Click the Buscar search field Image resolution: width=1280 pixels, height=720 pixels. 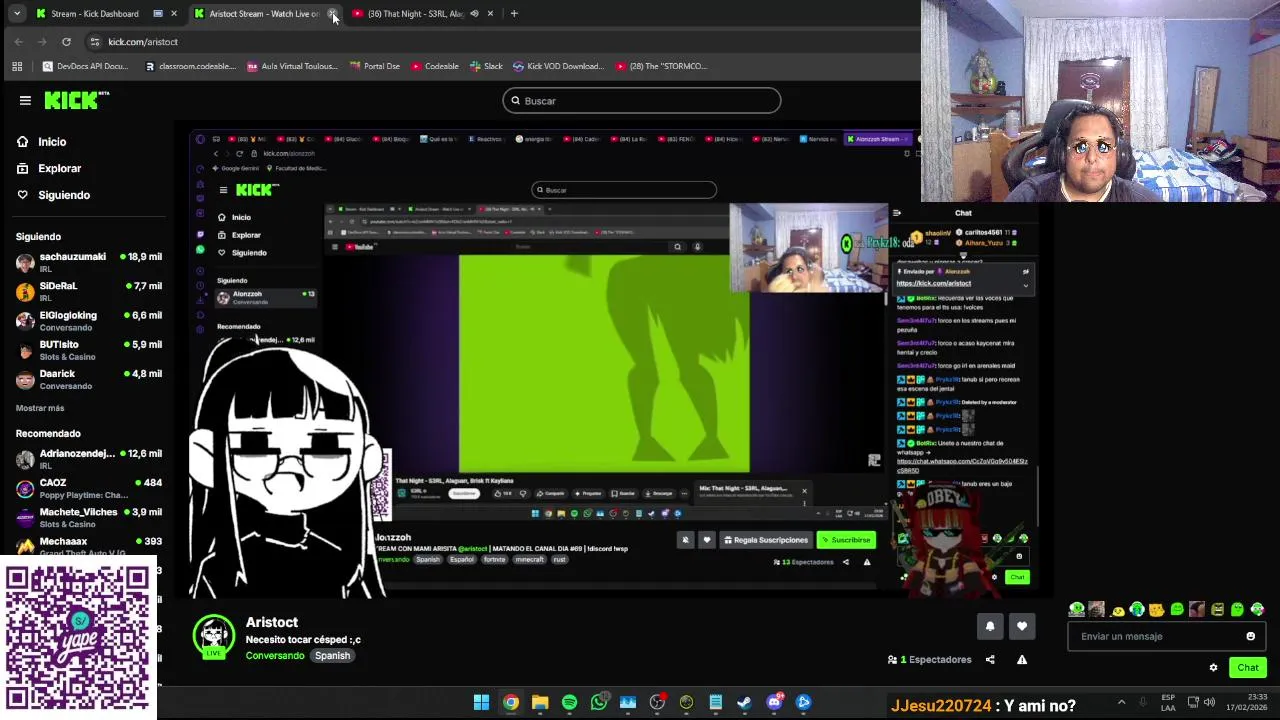click(x=641, y=101)
